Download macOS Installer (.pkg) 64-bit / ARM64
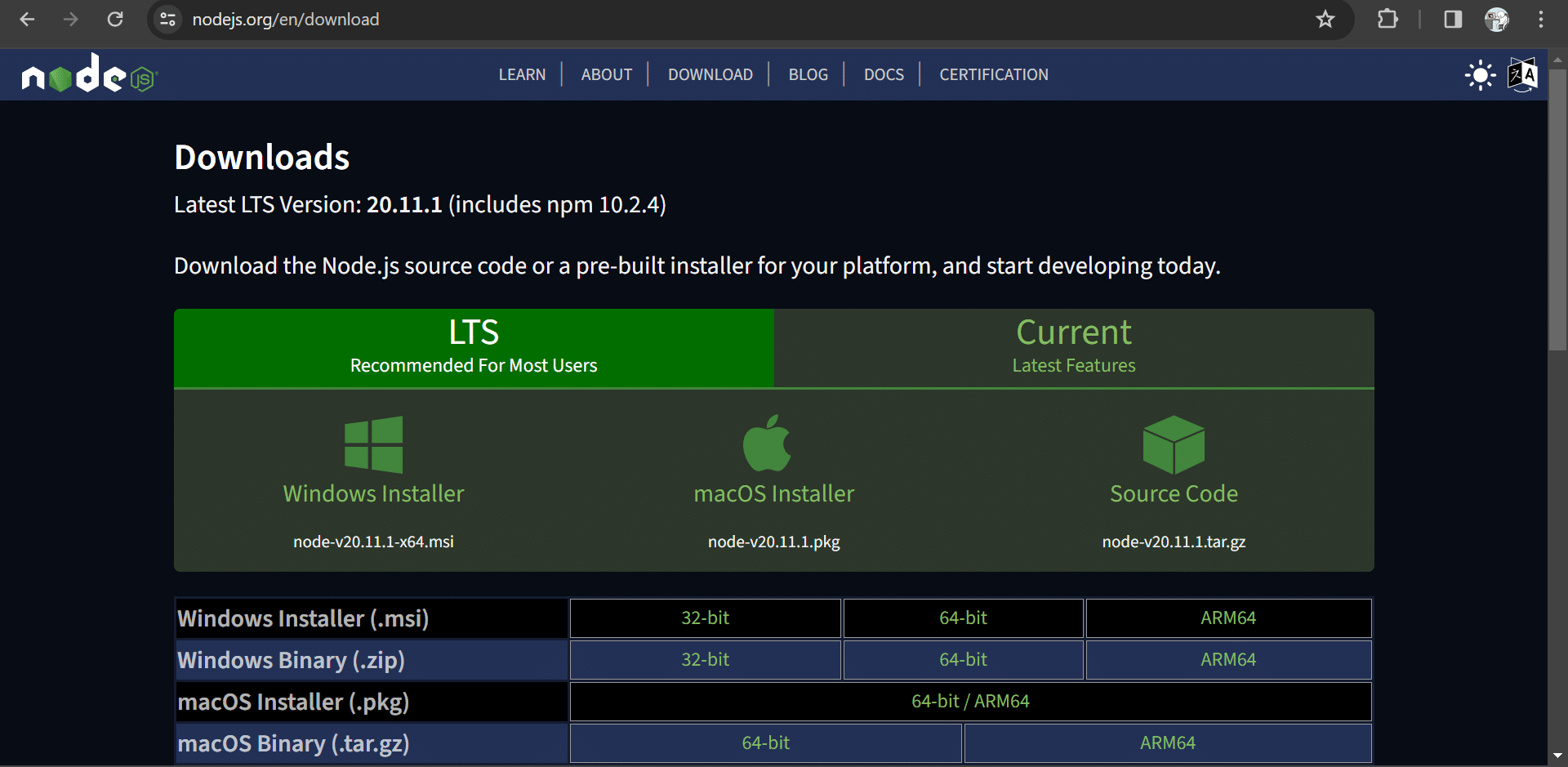Screen dimensions: 1568x767 point(970,702)
